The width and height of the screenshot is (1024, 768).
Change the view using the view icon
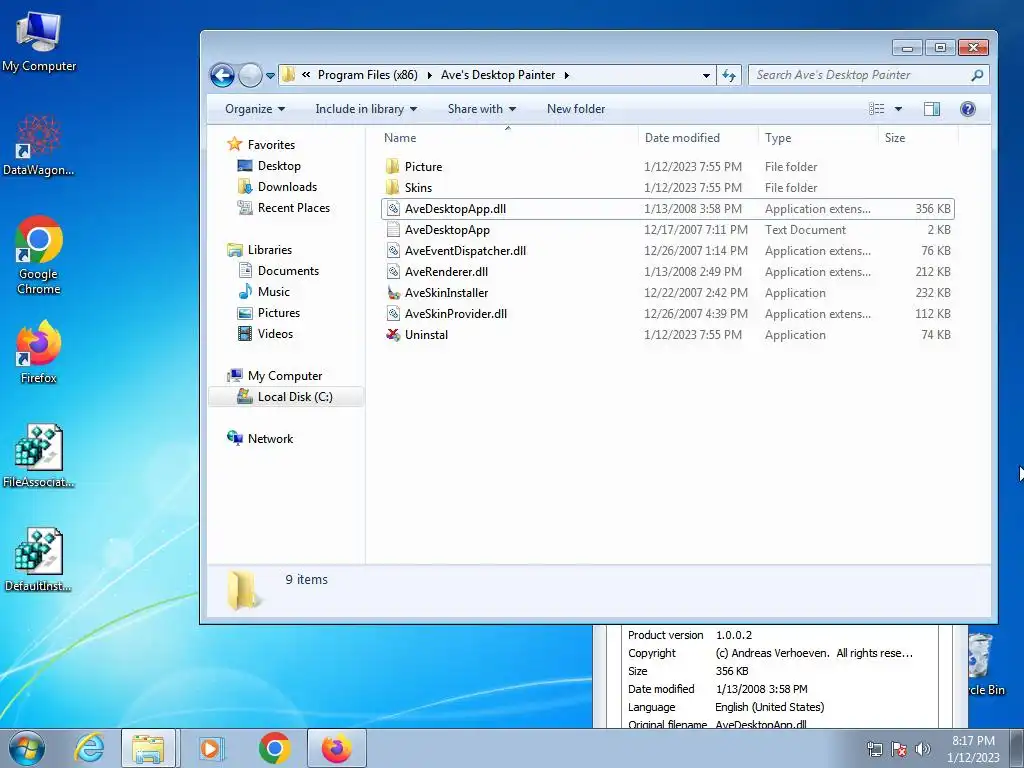(876, 109)
